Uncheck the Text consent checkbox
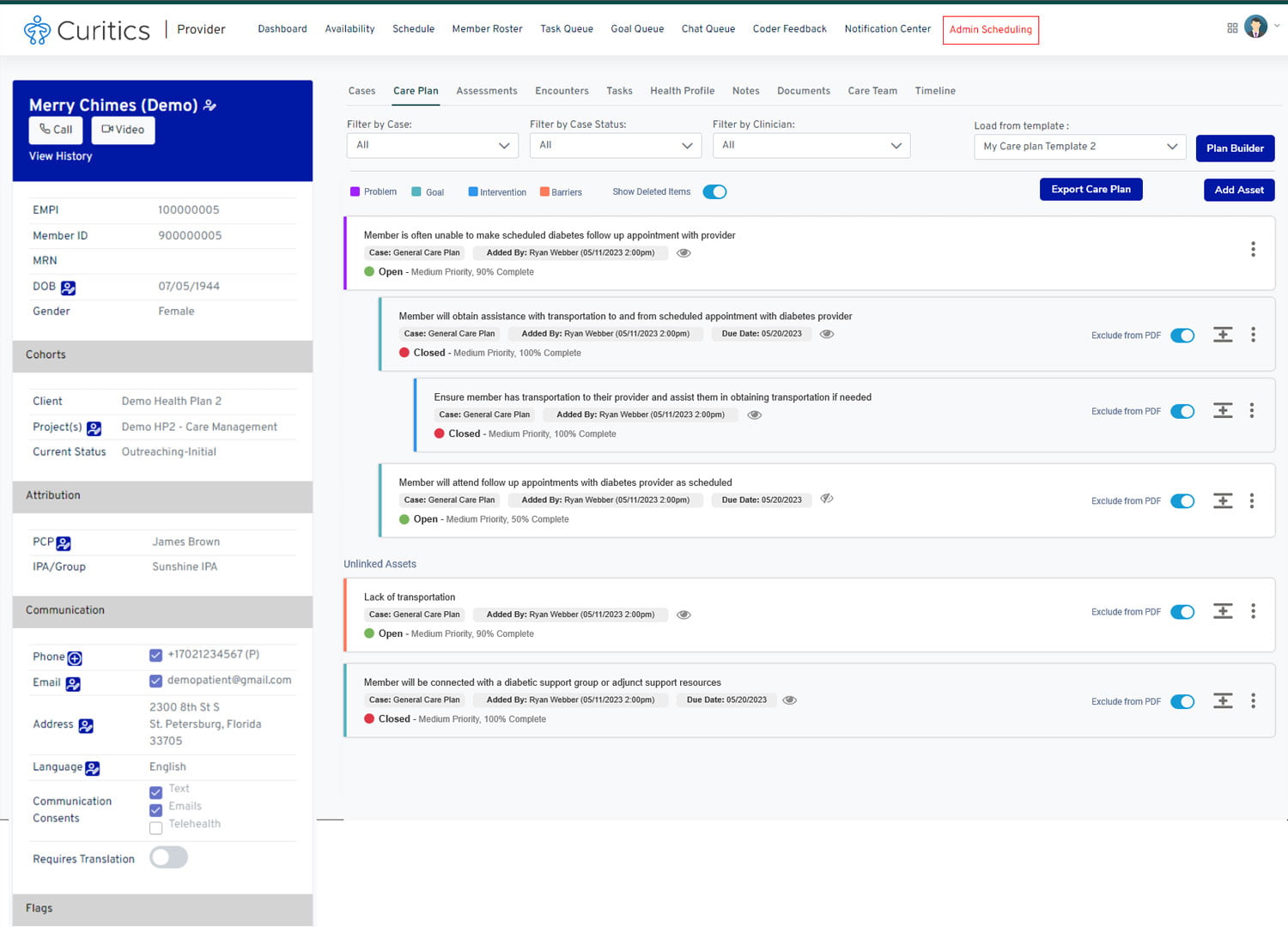Viewport: 1288px width, 927px height. coord(155,792)
